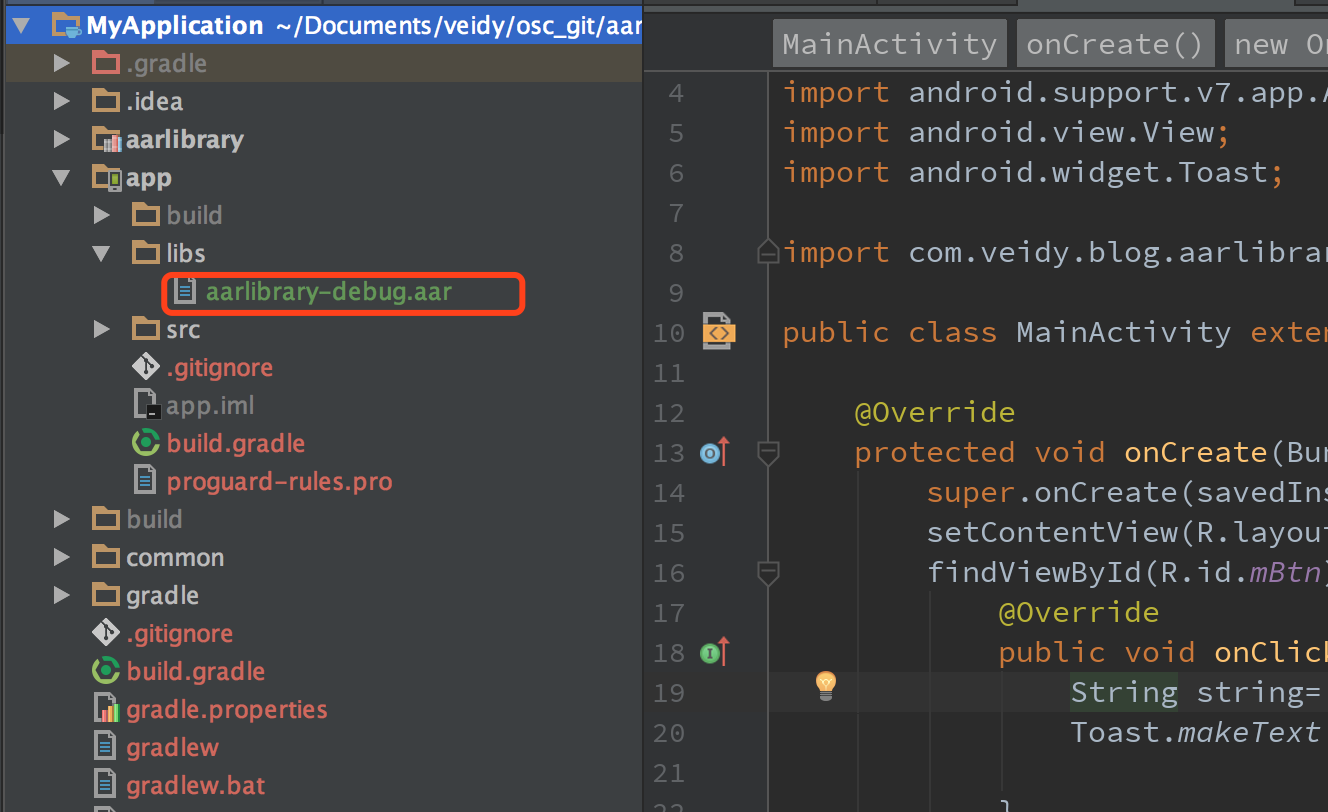Click the .idea folder icon

[105, 102]
